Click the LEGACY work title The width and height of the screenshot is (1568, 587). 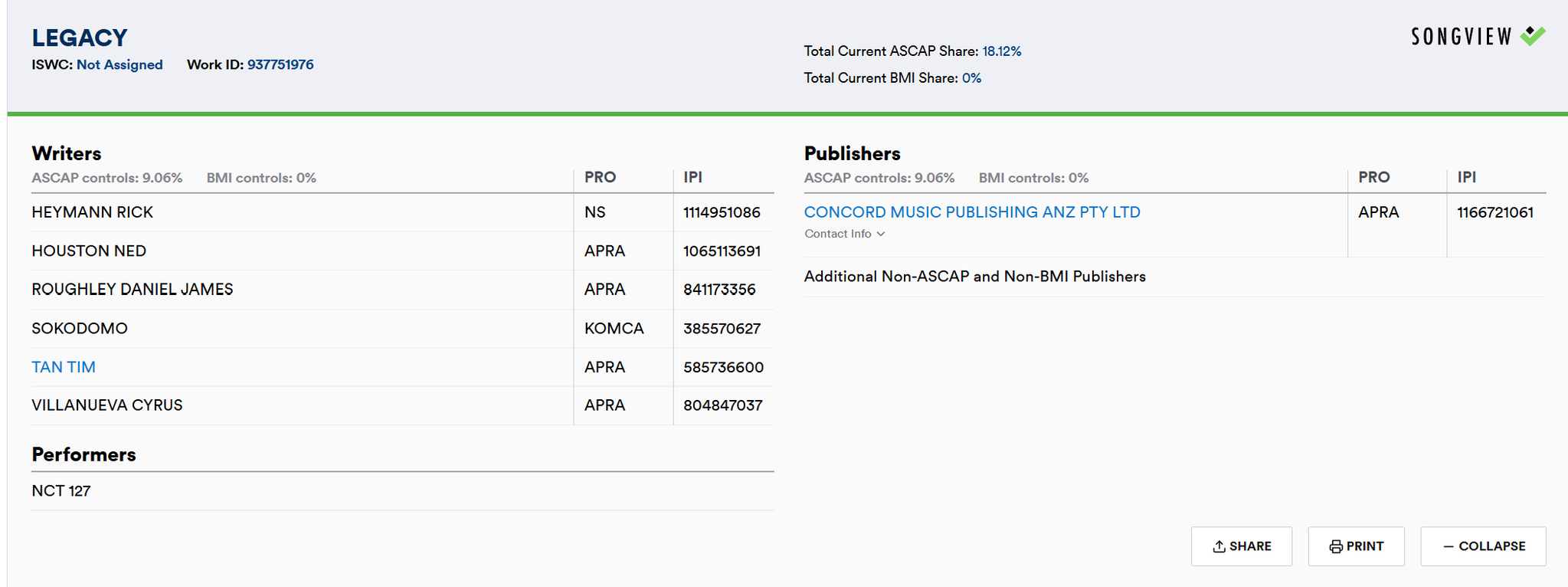pyautogui.click(x=80, y=38)
